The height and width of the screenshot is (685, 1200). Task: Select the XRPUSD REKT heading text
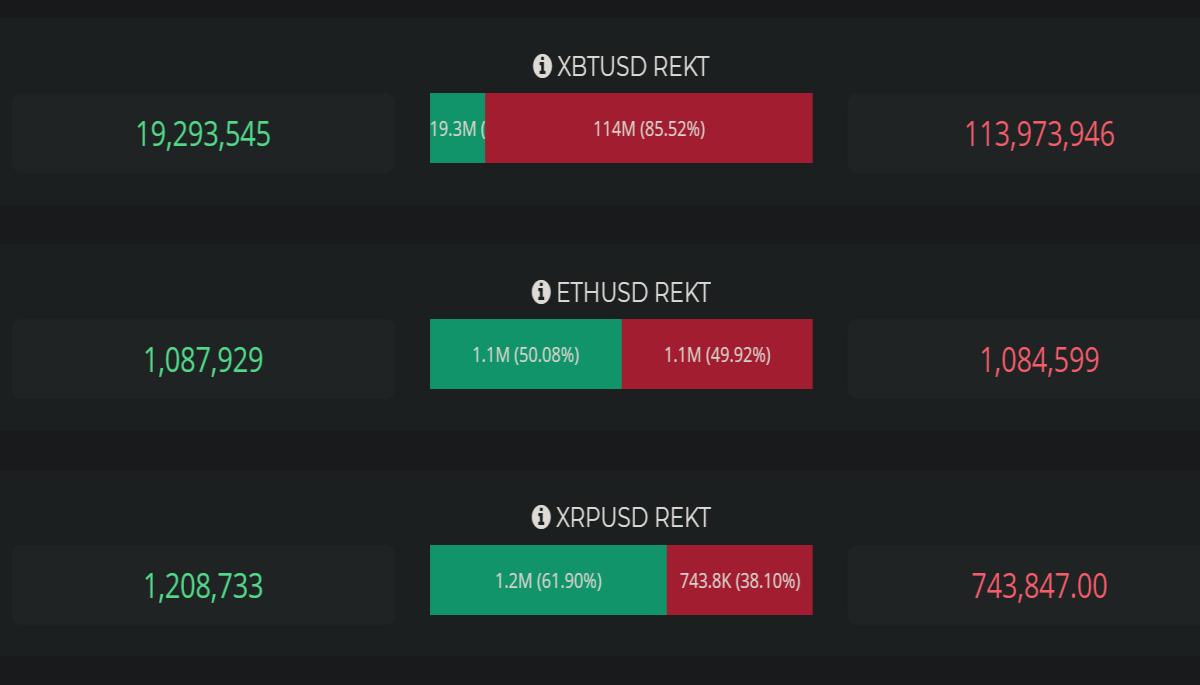click(633, 517)
